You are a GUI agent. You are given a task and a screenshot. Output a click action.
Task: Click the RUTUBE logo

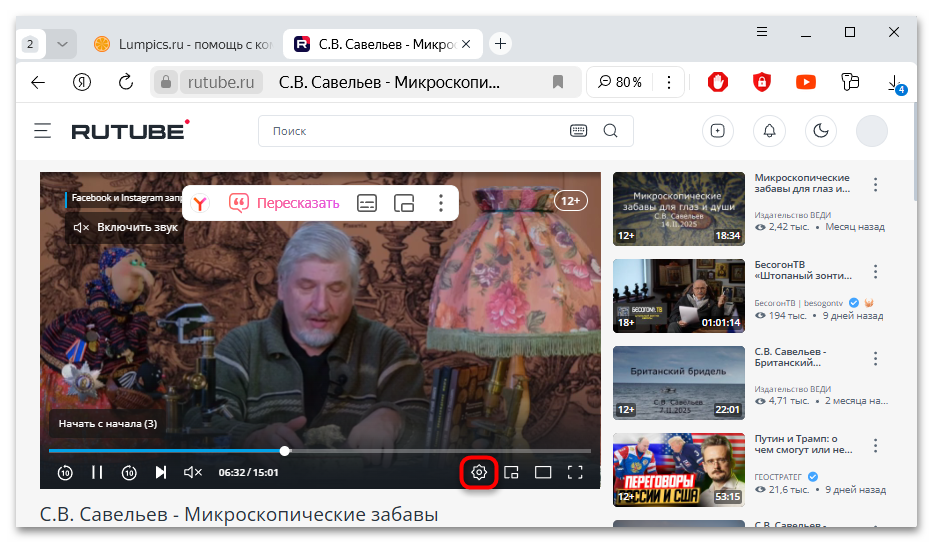coord(130,130)
